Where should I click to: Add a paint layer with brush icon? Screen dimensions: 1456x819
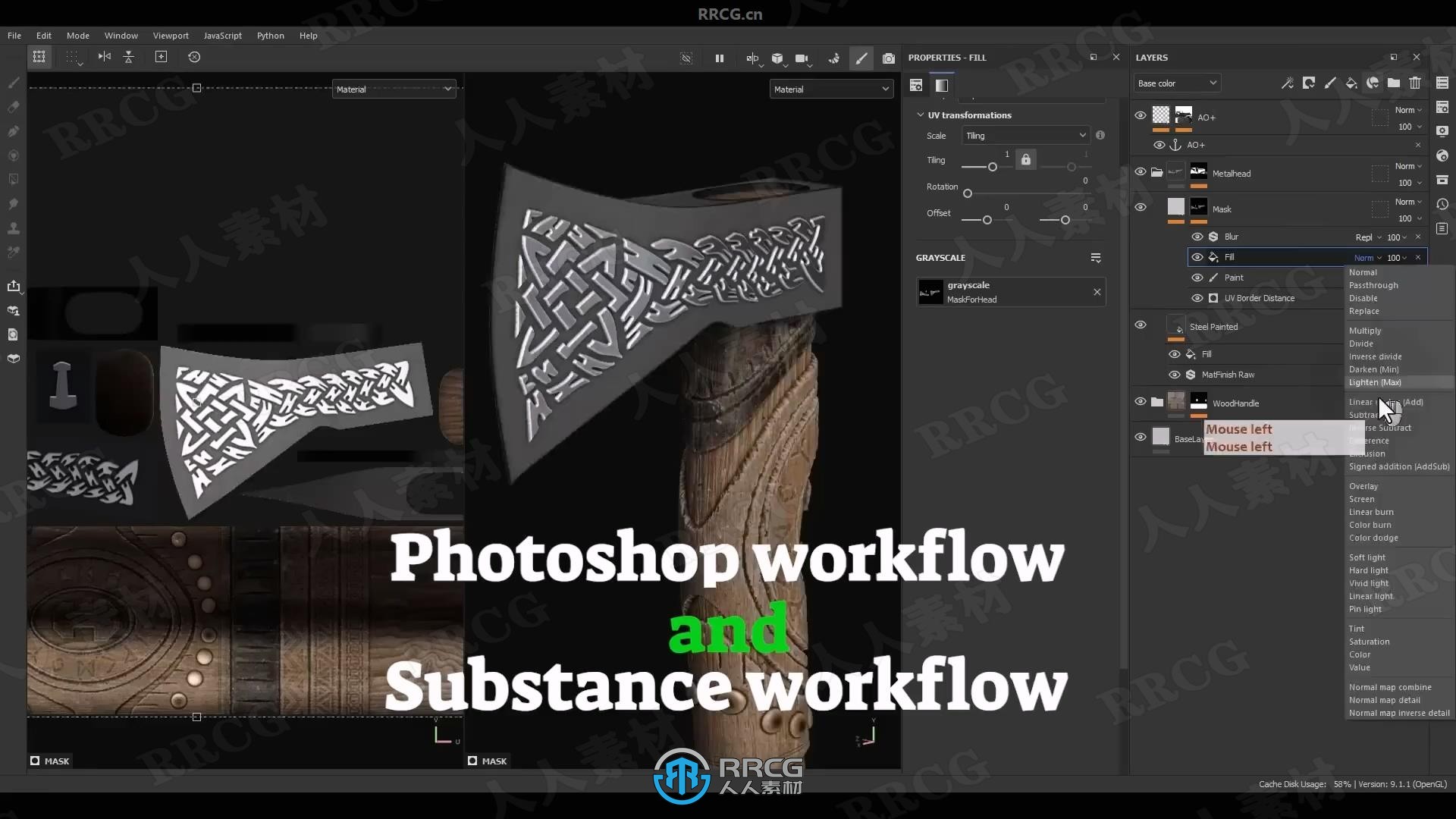[1330, 83]
